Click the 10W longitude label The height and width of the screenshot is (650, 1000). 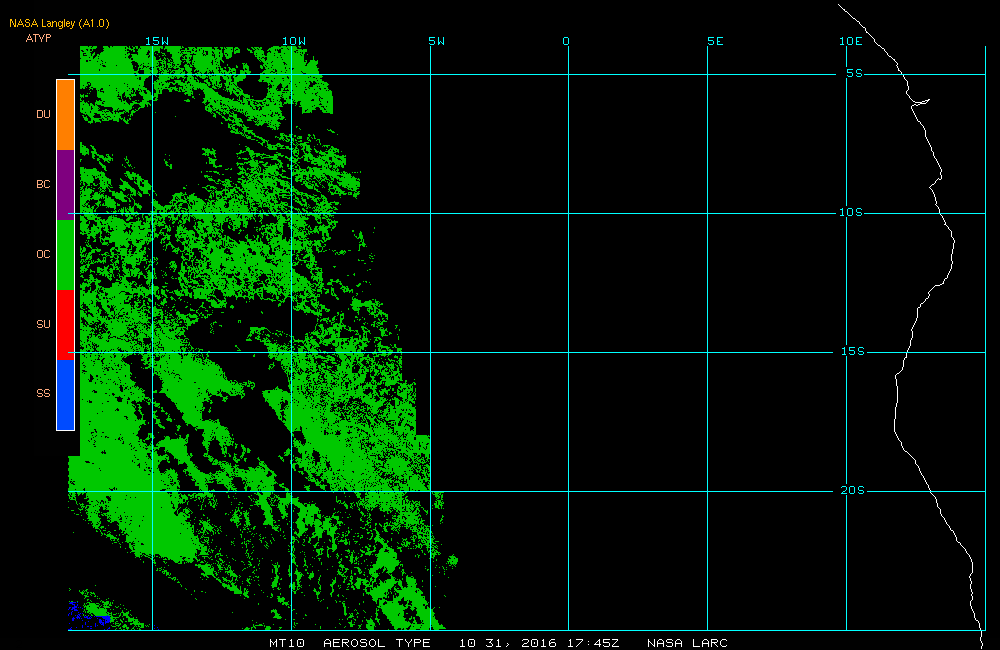tap(293, 41)
